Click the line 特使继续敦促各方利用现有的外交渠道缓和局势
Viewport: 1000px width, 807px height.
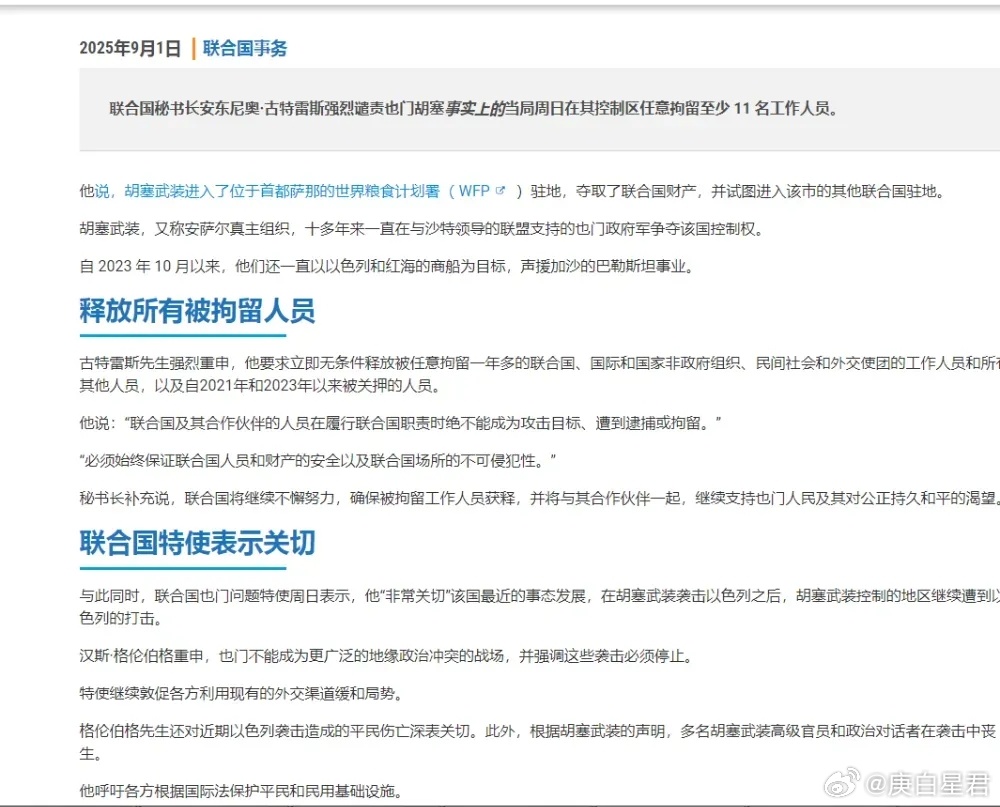(242, 693)
